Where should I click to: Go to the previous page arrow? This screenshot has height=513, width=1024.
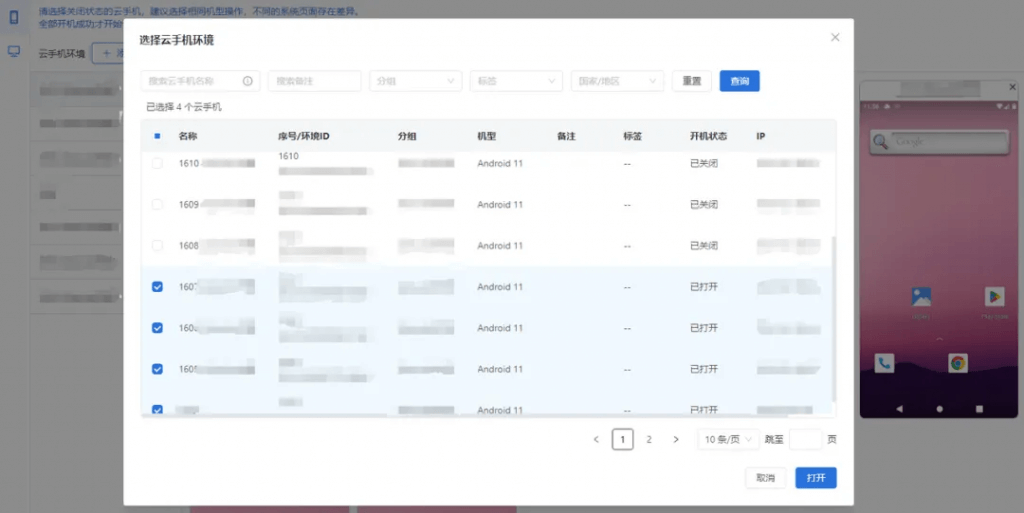point(596,439)
